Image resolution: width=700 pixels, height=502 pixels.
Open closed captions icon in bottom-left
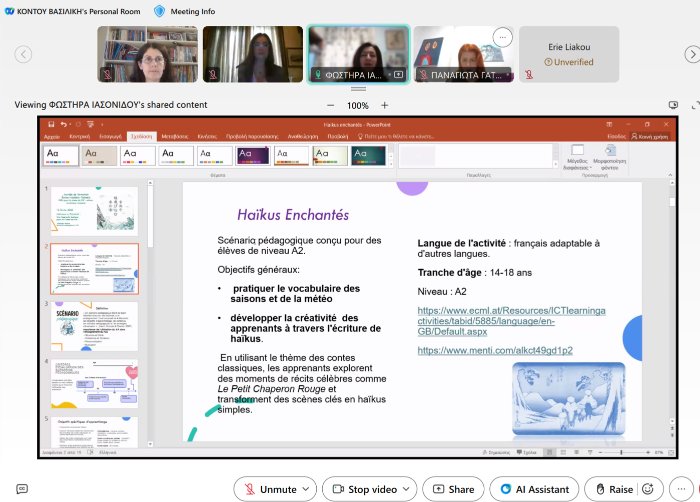click(22, 489)
